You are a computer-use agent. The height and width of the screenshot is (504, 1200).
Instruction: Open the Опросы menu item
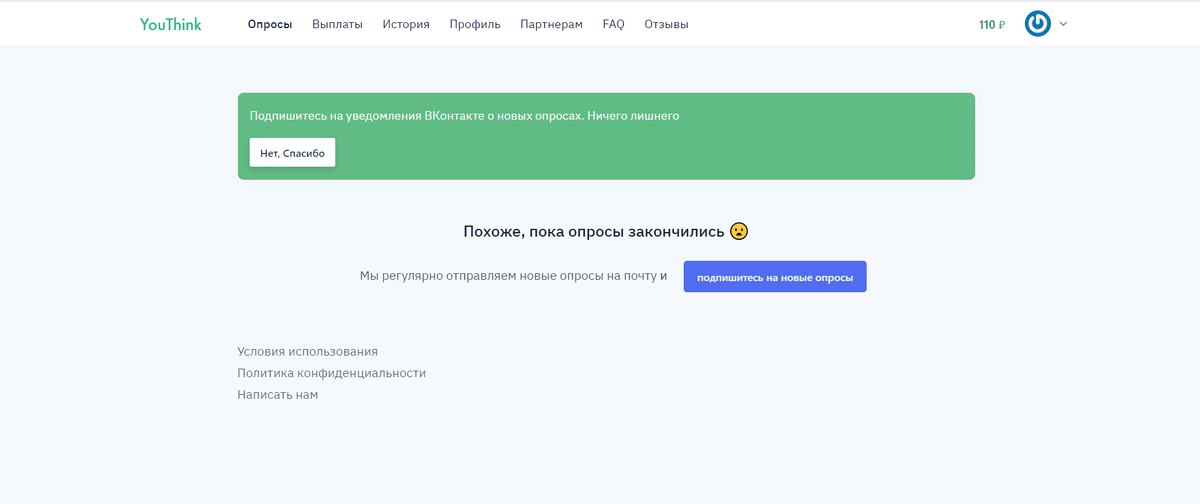(270, 24)
